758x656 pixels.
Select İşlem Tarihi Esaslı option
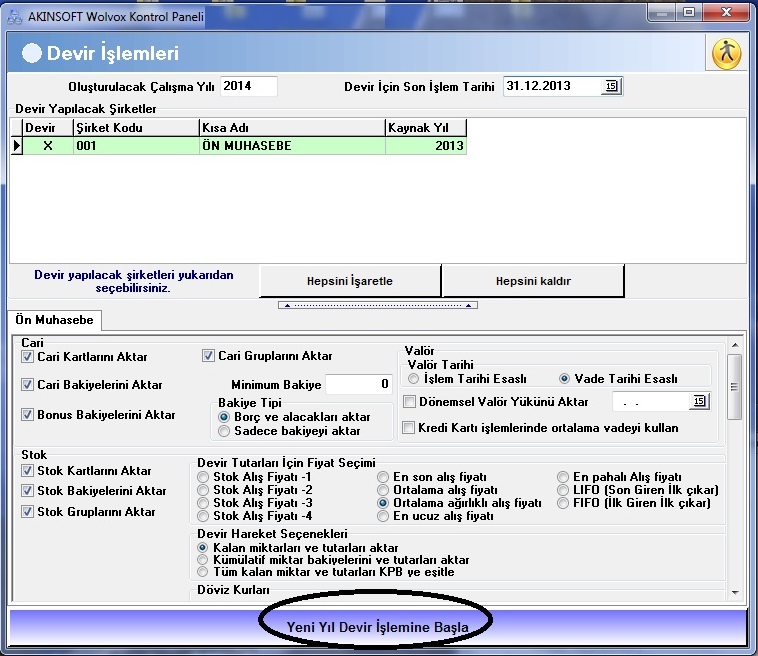point(413,379)
